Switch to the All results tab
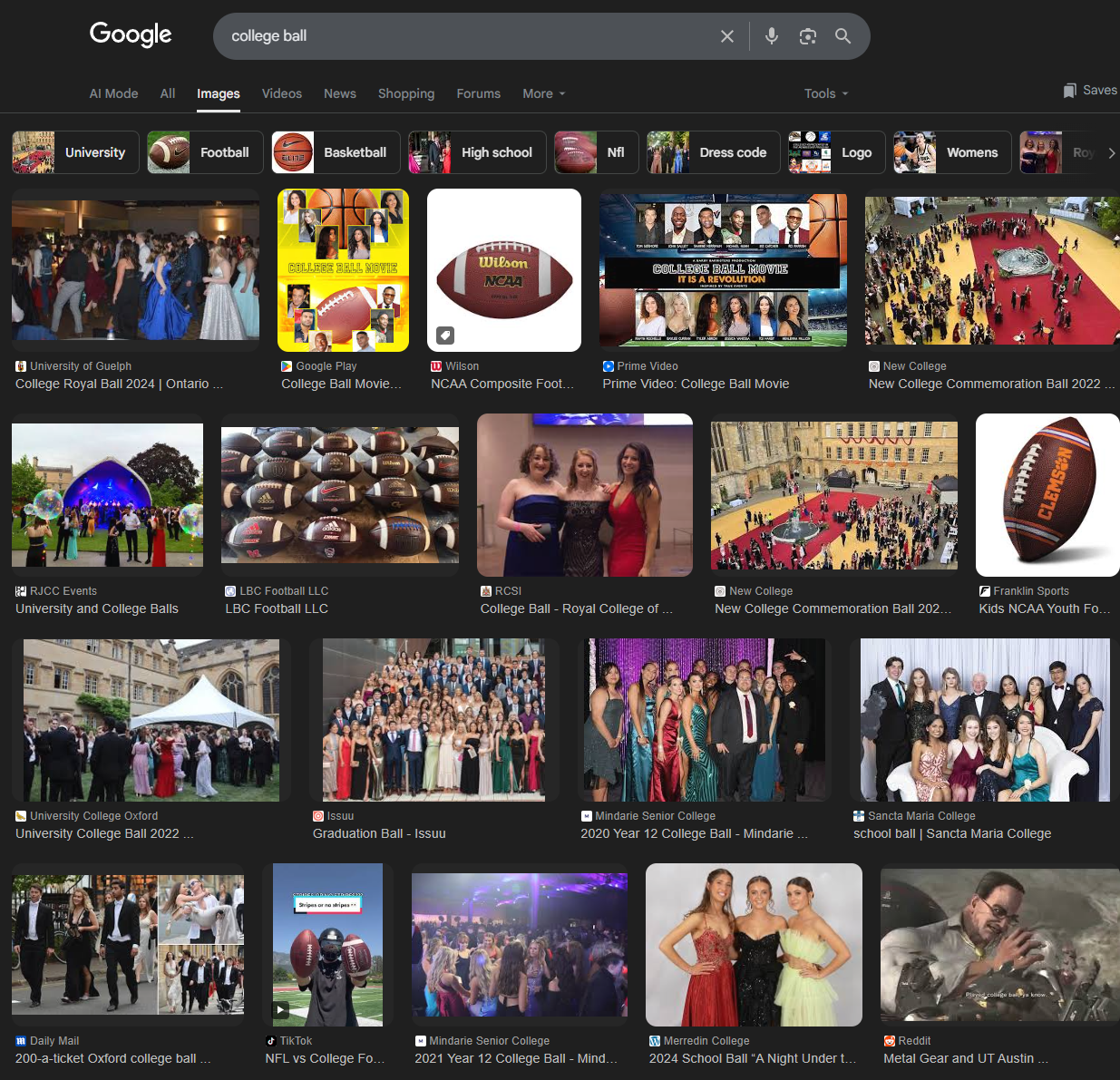Screen dimensions: 1120x1080 (168, 93)
